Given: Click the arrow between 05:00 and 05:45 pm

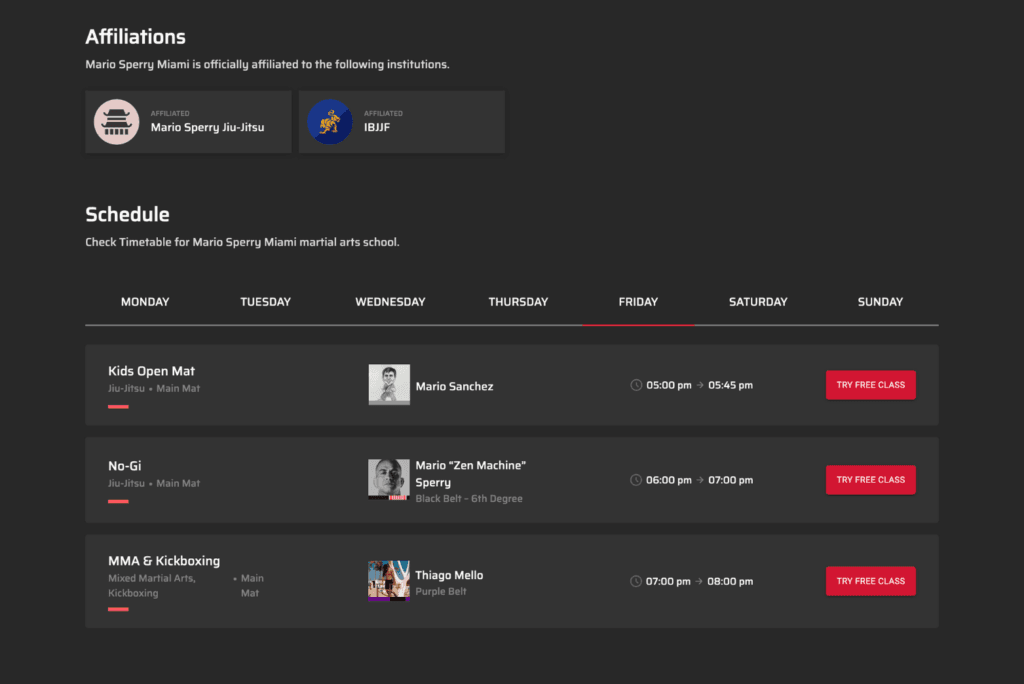Looking at the screenshot, I should point(698,385).
